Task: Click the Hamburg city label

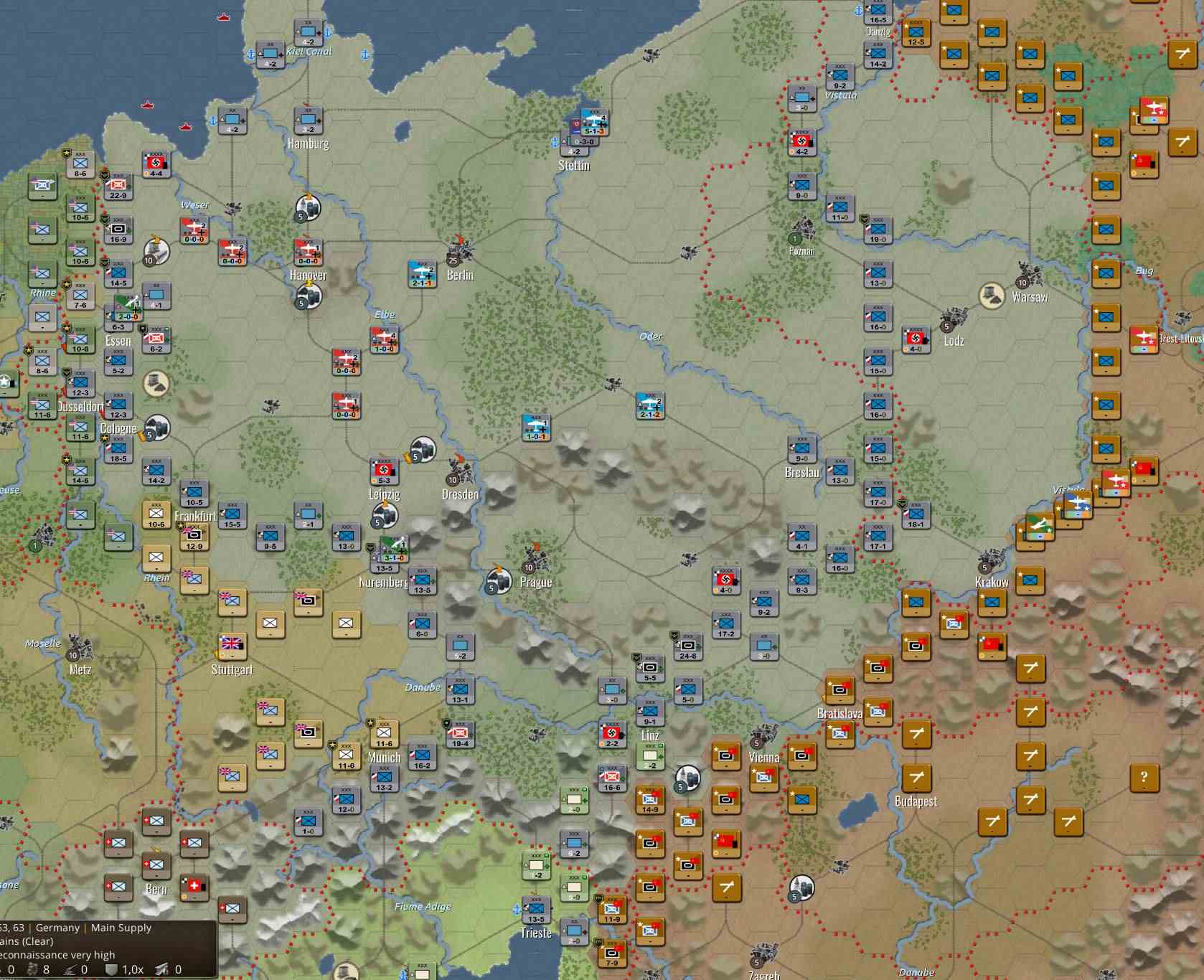Action: point(308,143)
